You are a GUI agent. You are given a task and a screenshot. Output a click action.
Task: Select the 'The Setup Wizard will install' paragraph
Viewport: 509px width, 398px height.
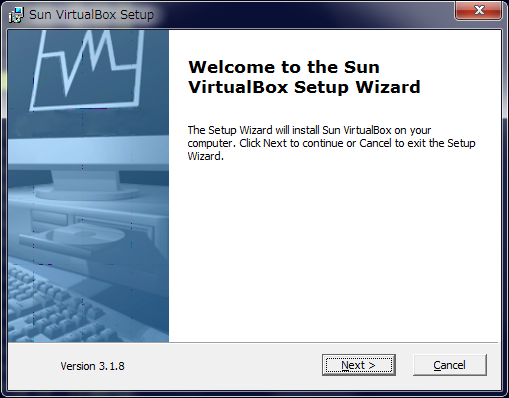(331, 143)
